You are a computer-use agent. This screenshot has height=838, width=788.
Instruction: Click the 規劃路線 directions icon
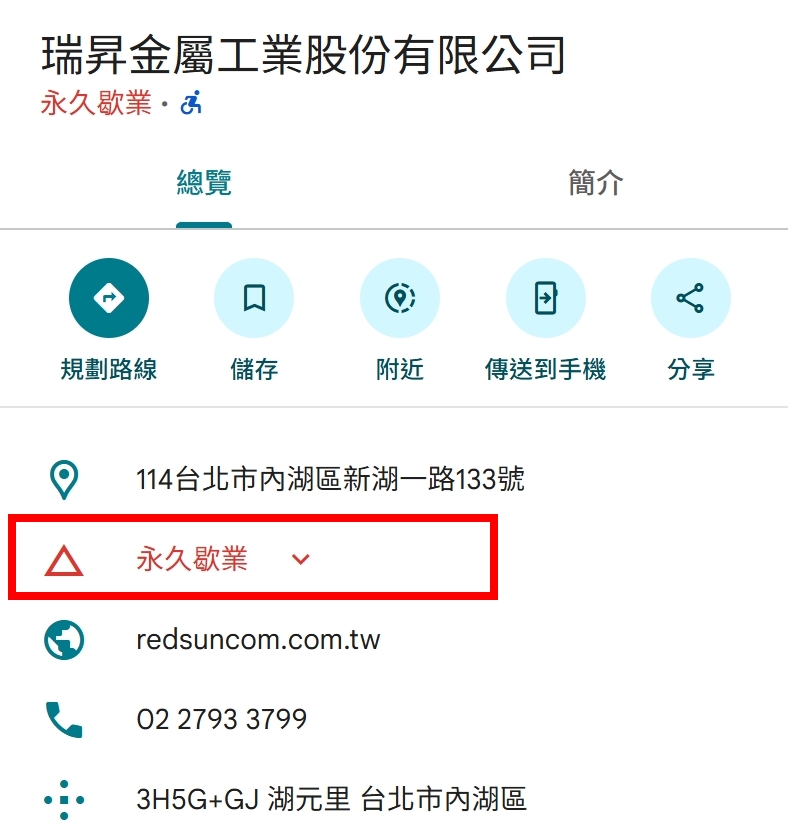tap(109, 298)
